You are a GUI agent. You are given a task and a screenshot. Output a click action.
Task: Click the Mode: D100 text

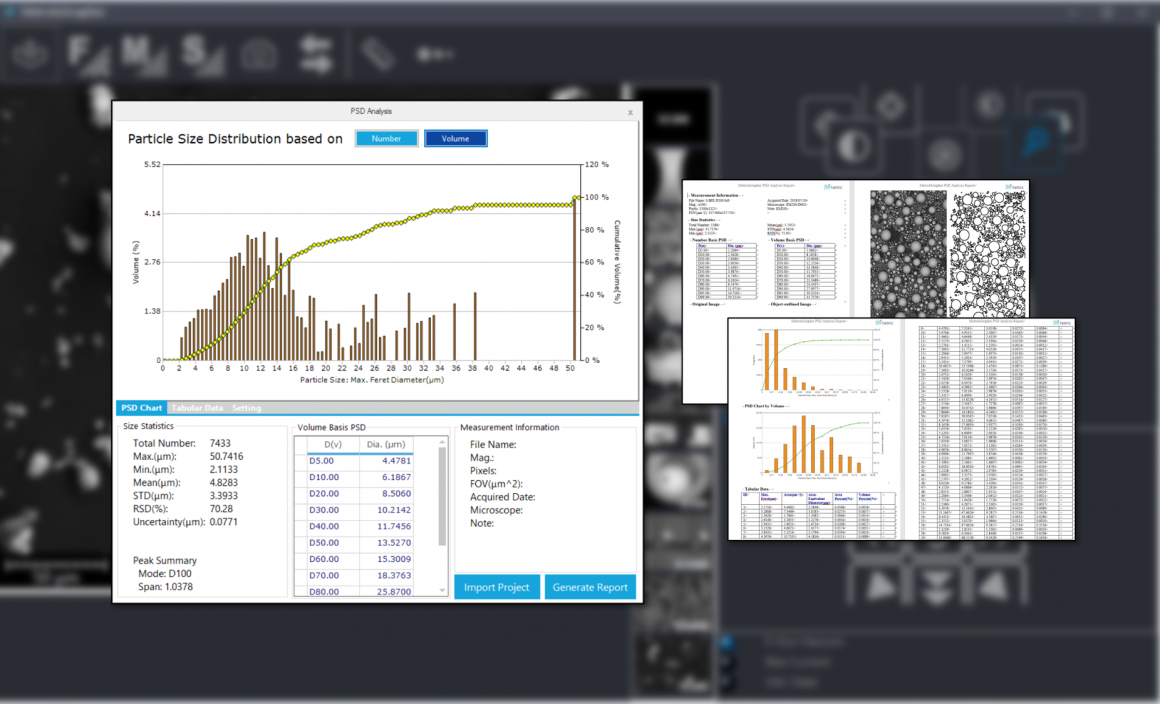click(164, 573)
